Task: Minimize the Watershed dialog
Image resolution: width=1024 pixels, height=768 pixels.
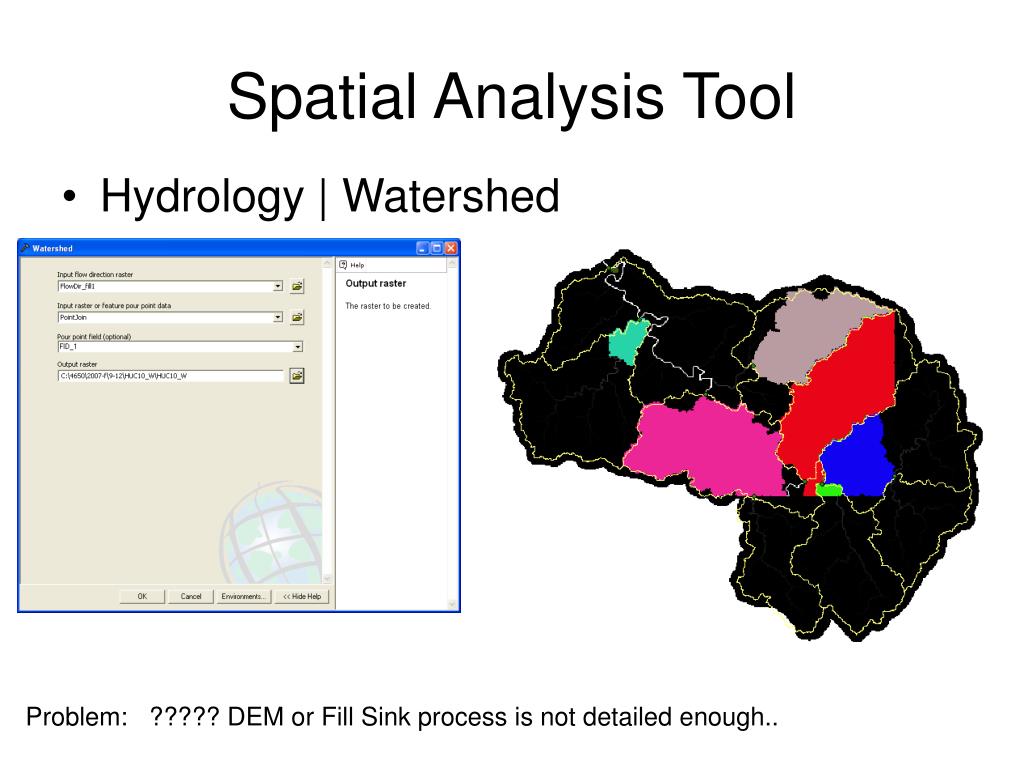Action: [x=423, y=248]
